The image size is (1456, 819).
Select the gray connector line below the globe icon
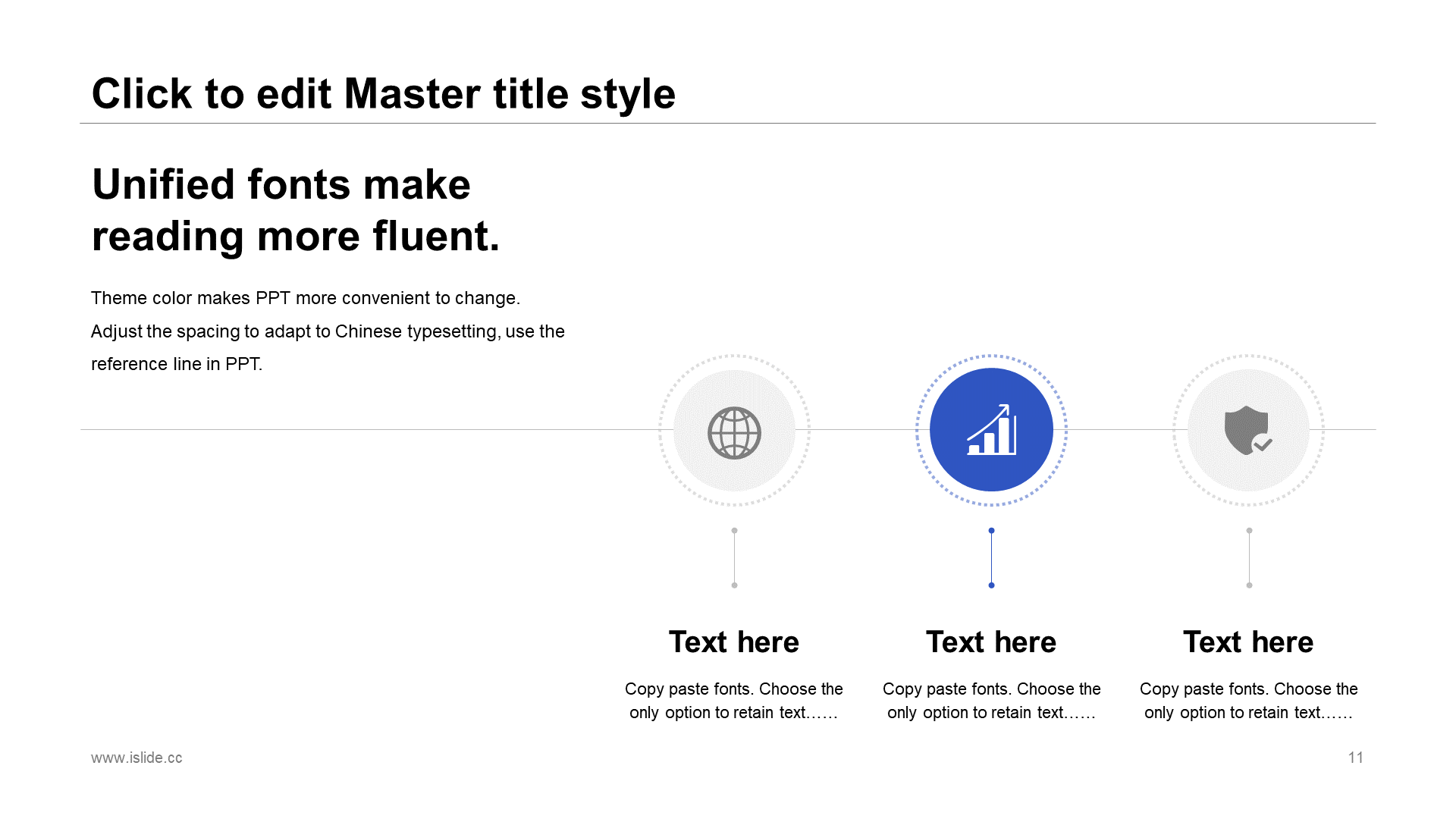coord(734,558)
